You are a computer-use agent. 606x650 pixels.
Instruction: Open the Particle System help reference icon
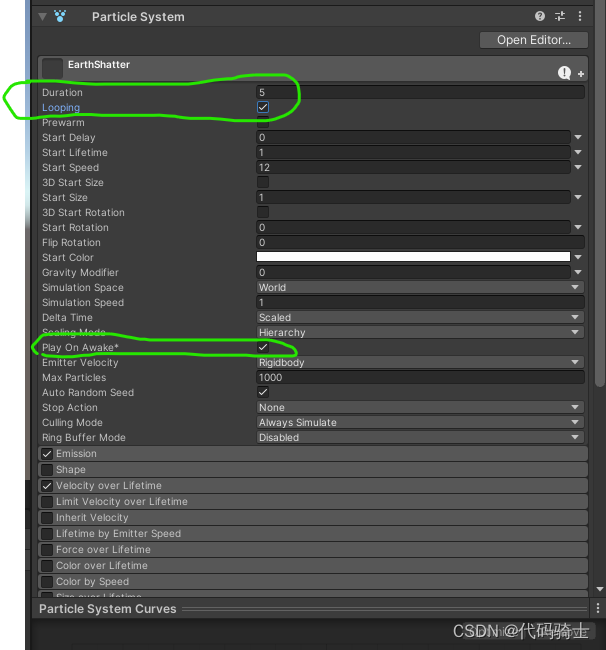pos(539,16)
